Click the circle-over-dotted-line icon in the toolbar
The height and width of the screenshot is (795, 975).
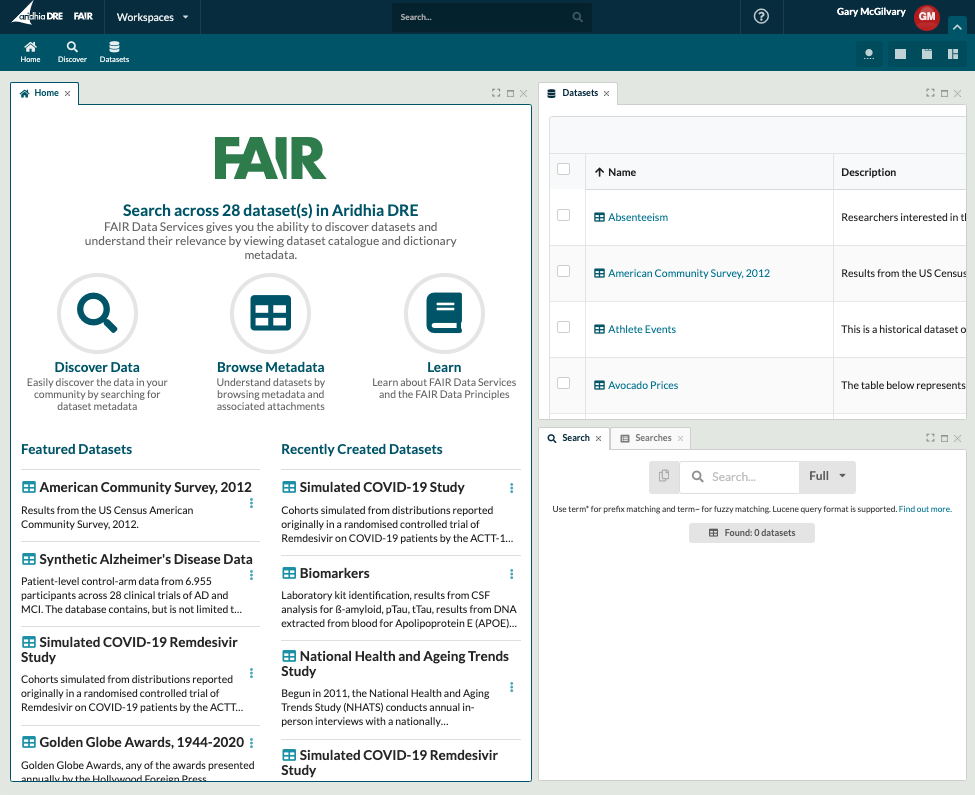869,54
